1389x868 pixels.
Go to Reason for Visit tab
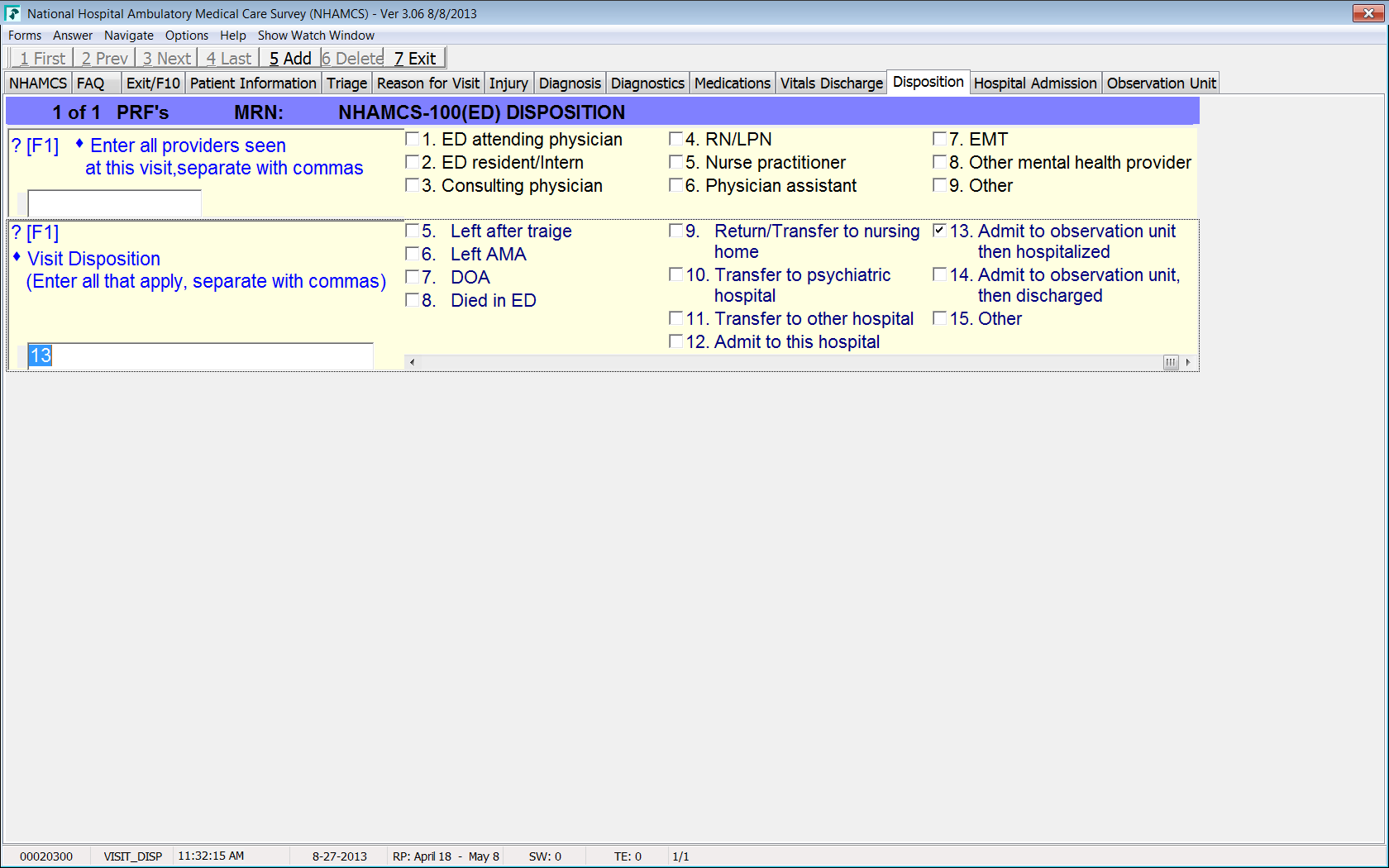click(428, 83)
